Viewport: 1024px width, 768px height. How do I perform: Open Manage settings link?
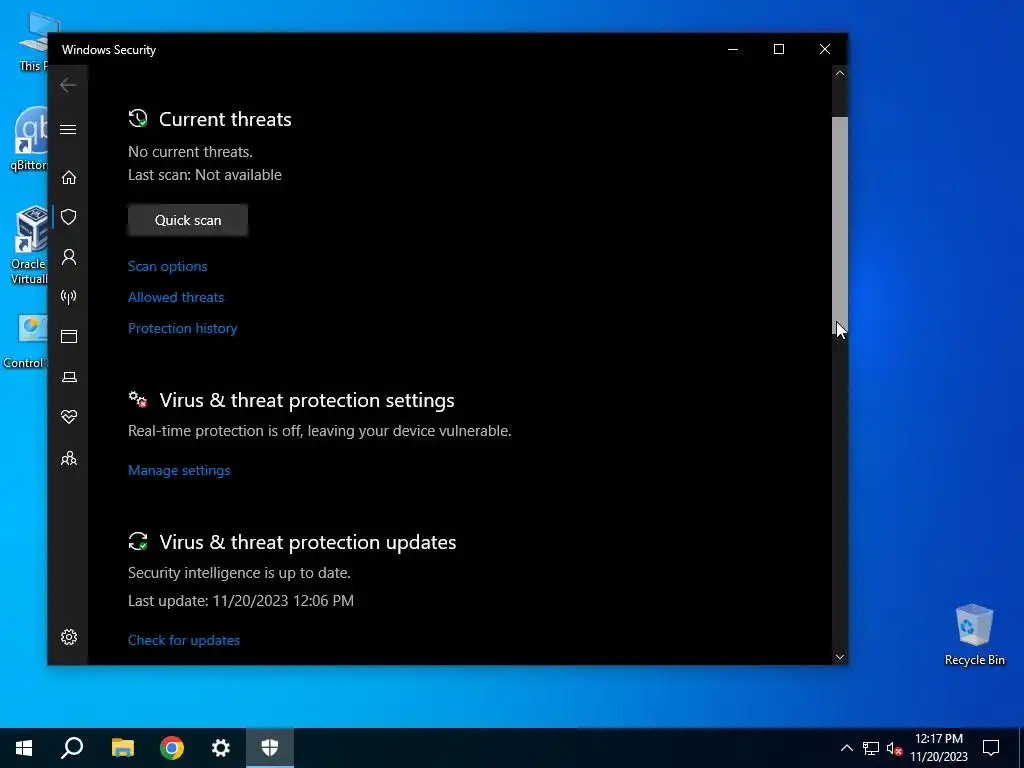pos(179,470)
